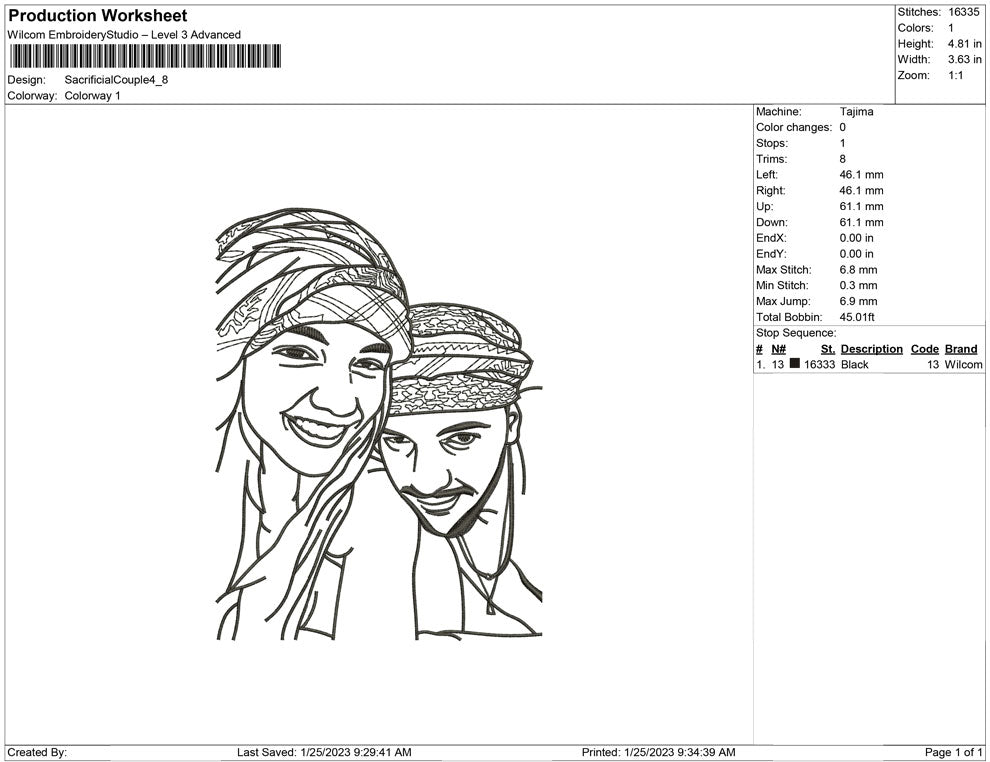Screen dimensions: 990x762
Task: Click the 'Total Bobbin:' label
Action: (789, 317)
